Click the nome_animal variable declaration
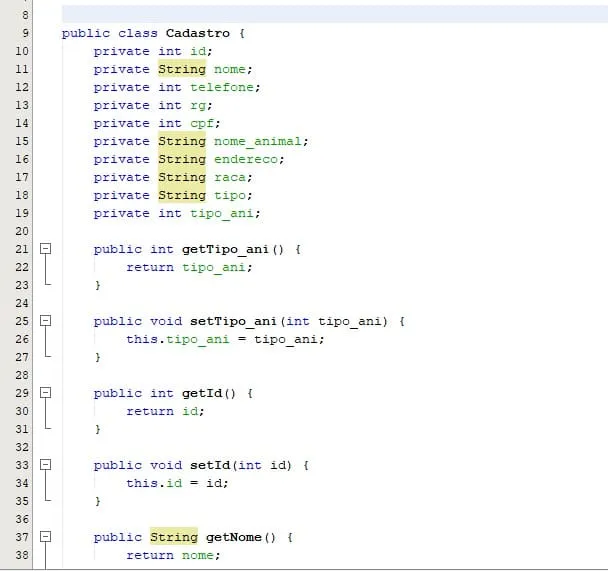This screenshot has width=608, height=571. pos(257,141)
